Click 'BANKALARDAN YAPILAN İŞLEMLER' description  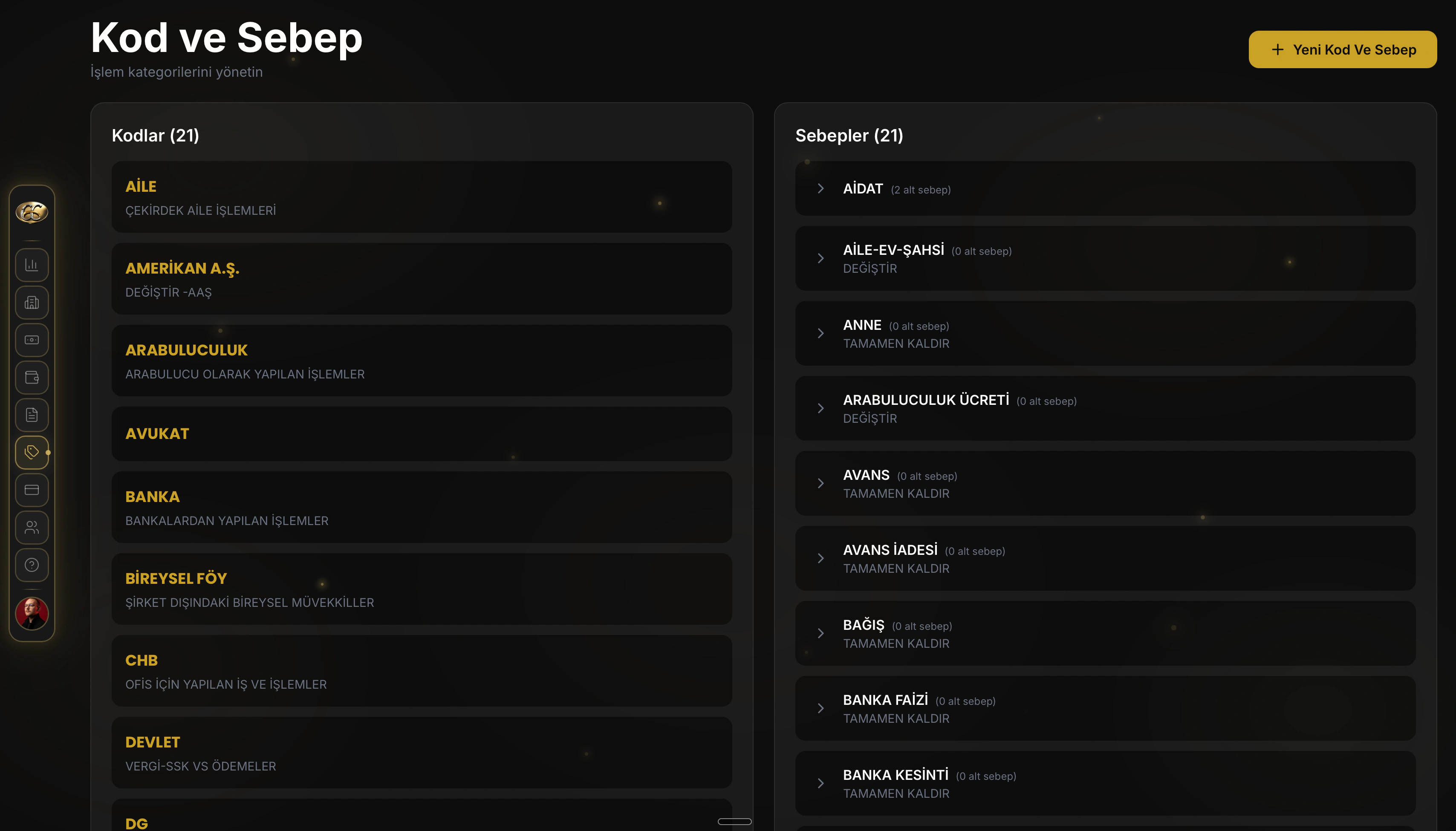click(227, 521)
